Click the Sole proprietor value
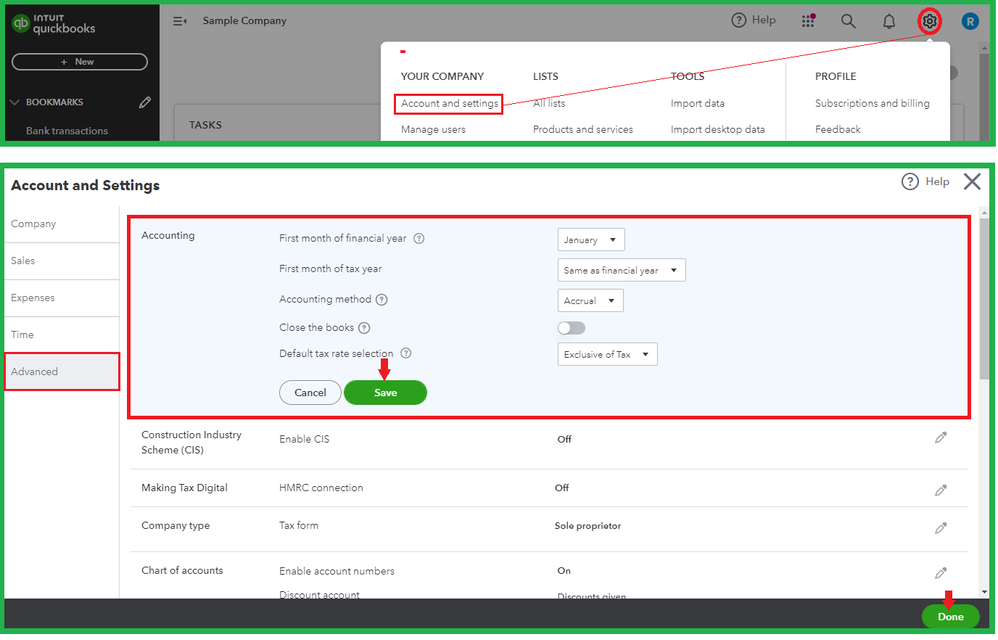This screenshot has height=640, width=998. click(x=587, y=525)
